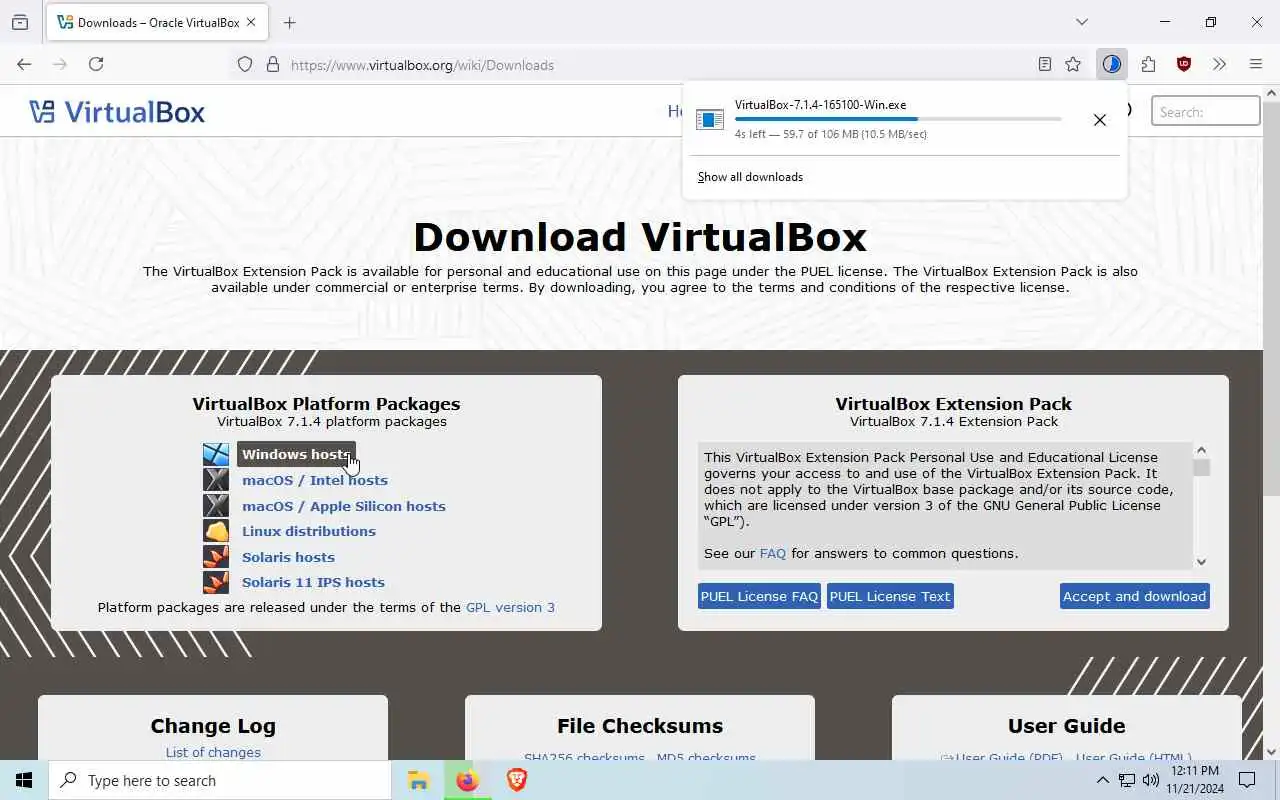Viewport: 1280px width, 800px height.
Task: Open the uBlock Origin extension icon
Action: pyautogui.click(x=1184, y=64)
